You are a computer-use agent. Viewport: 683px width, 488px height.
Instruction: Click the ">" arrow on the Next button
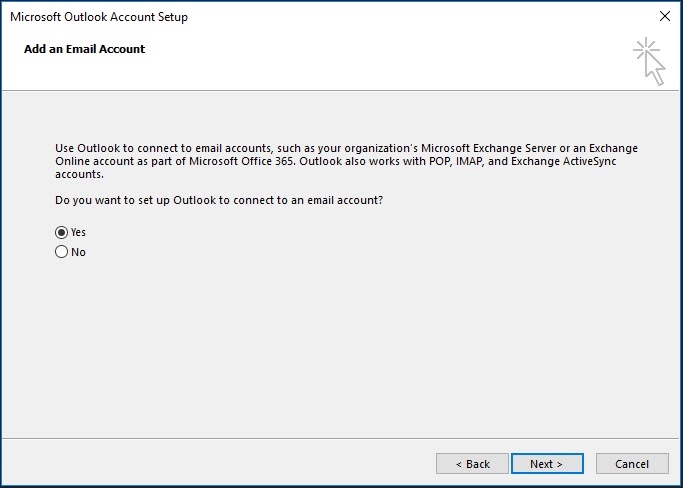559,464
